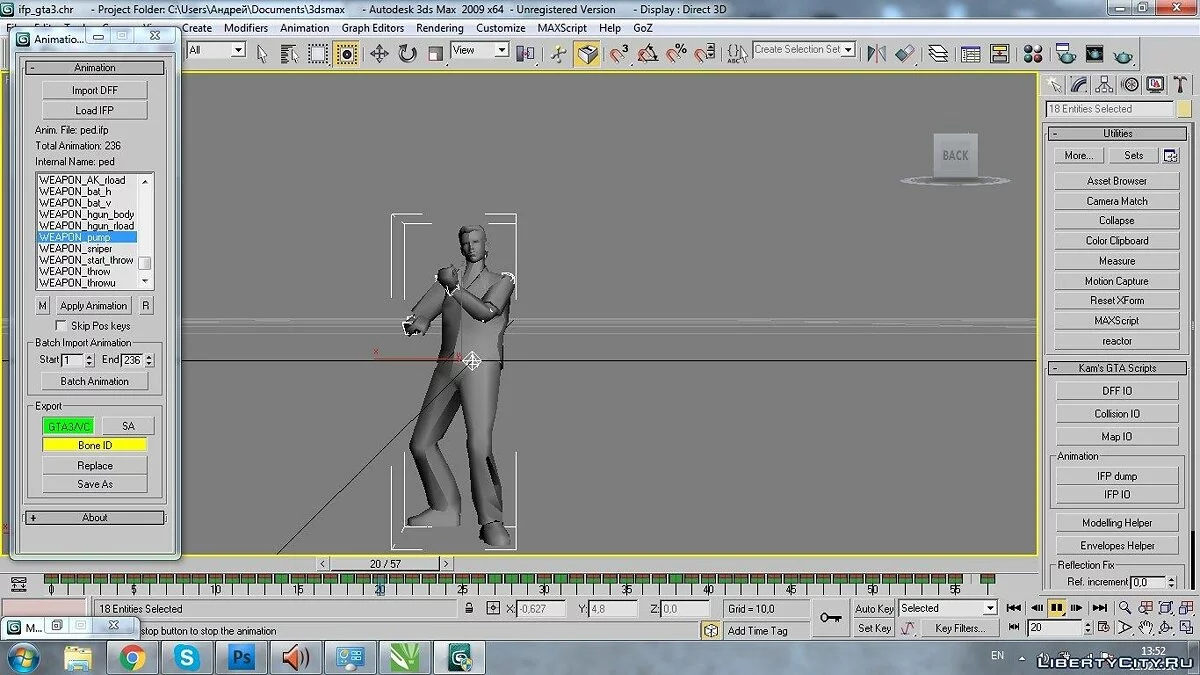This screenshot has width=1200, height=675.
Task: Open the MAXScript menu
Action: 564,28
